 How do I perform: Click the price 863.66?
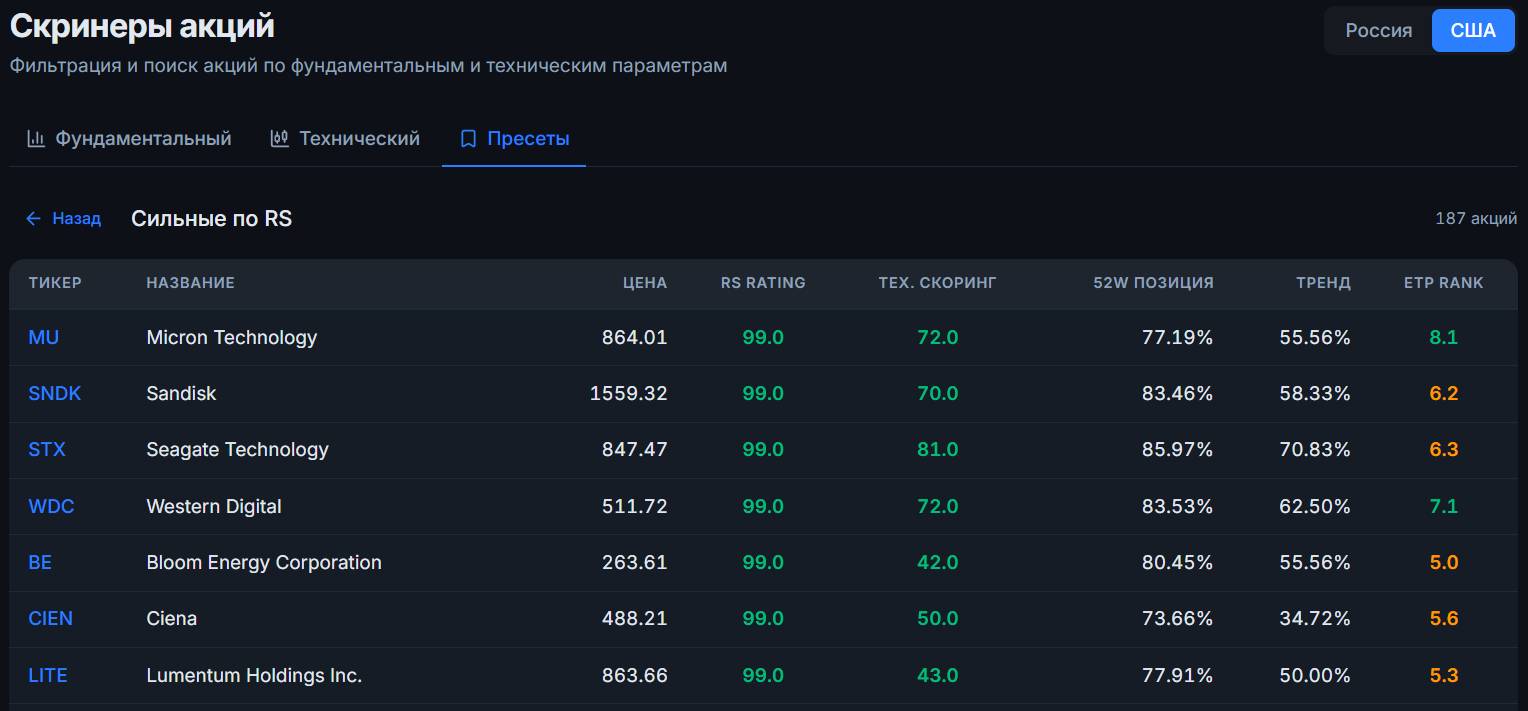pos(634,676)
